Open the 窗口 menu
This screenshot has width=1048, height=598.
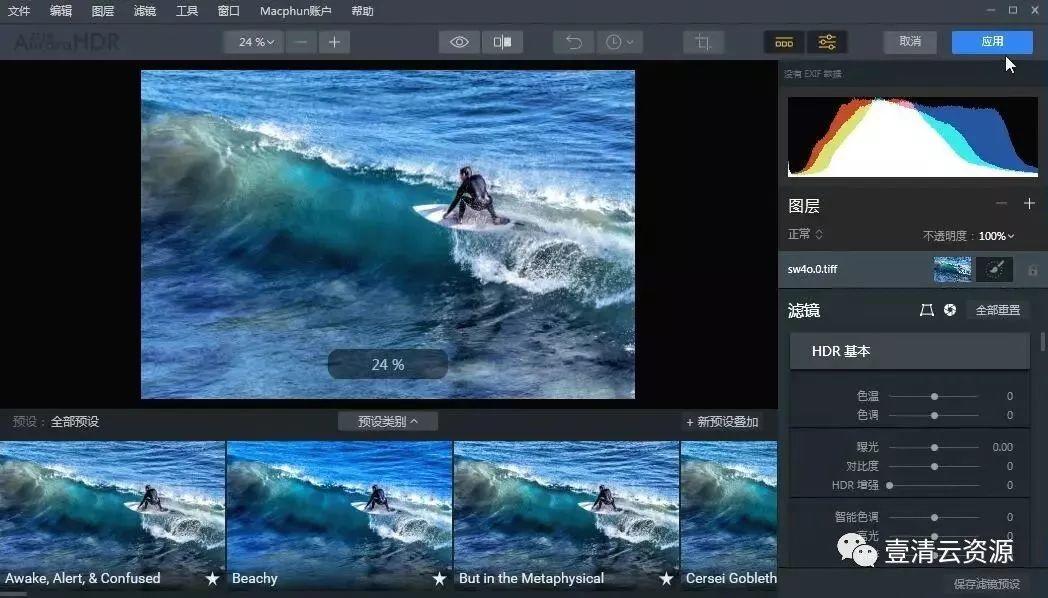(x=229, y=11)
